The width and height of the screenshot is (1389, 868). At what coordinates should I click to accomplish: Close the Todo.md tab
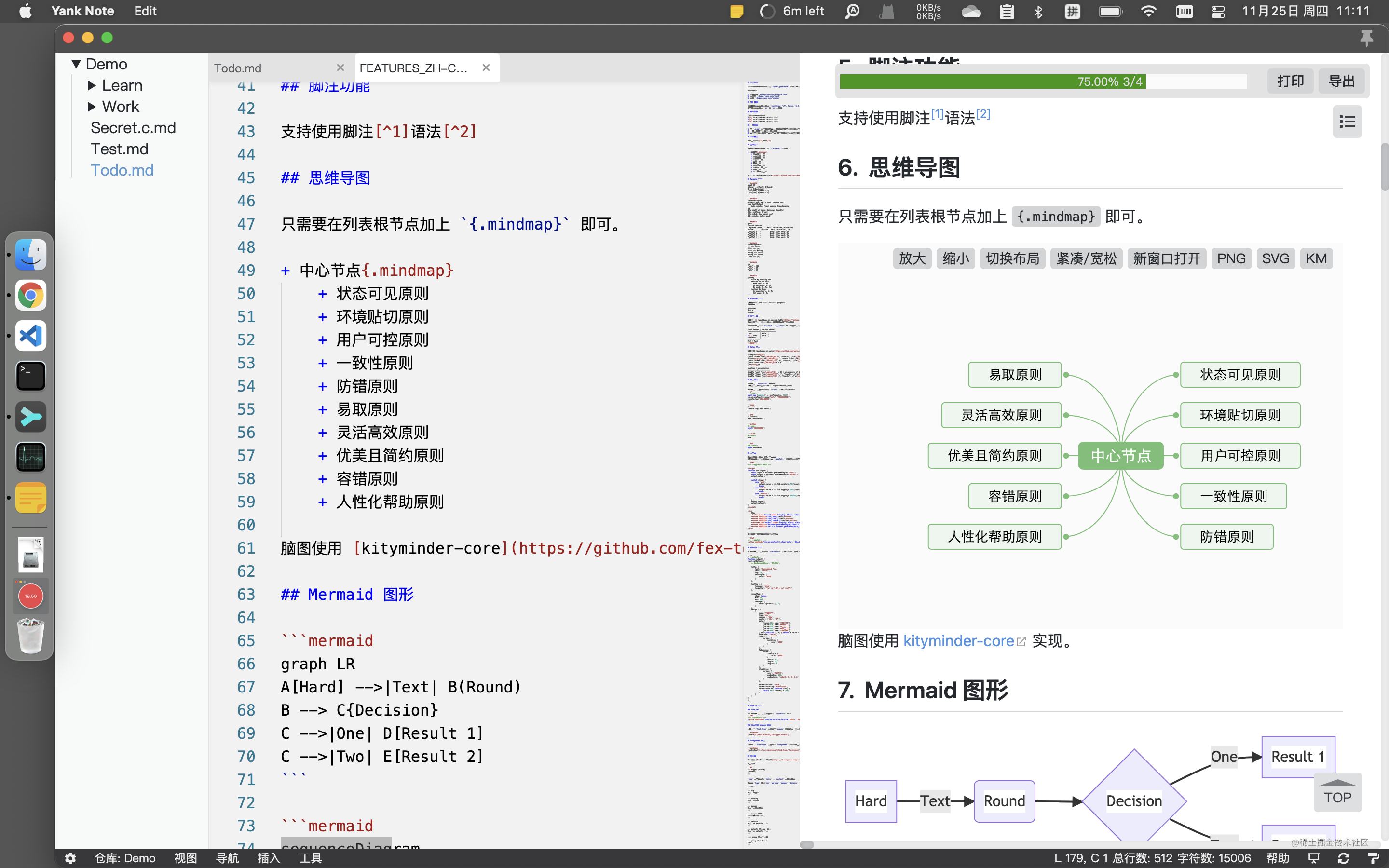tap(340, 68)
